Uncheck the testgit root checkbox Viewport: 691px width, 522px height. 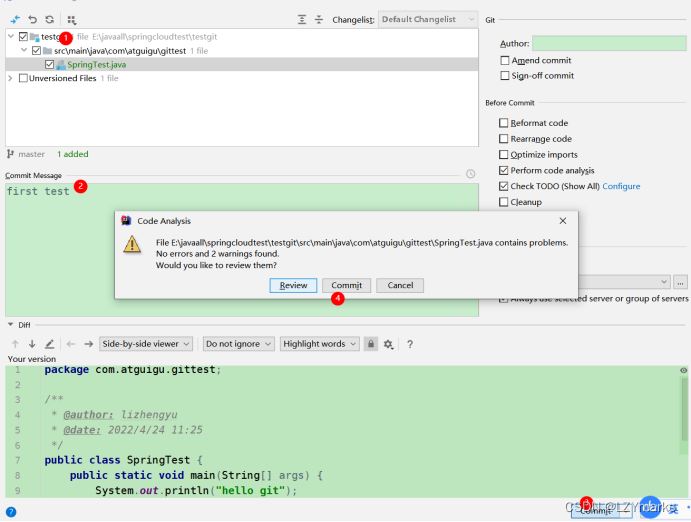pyautogui.click(x=23, y=37)
